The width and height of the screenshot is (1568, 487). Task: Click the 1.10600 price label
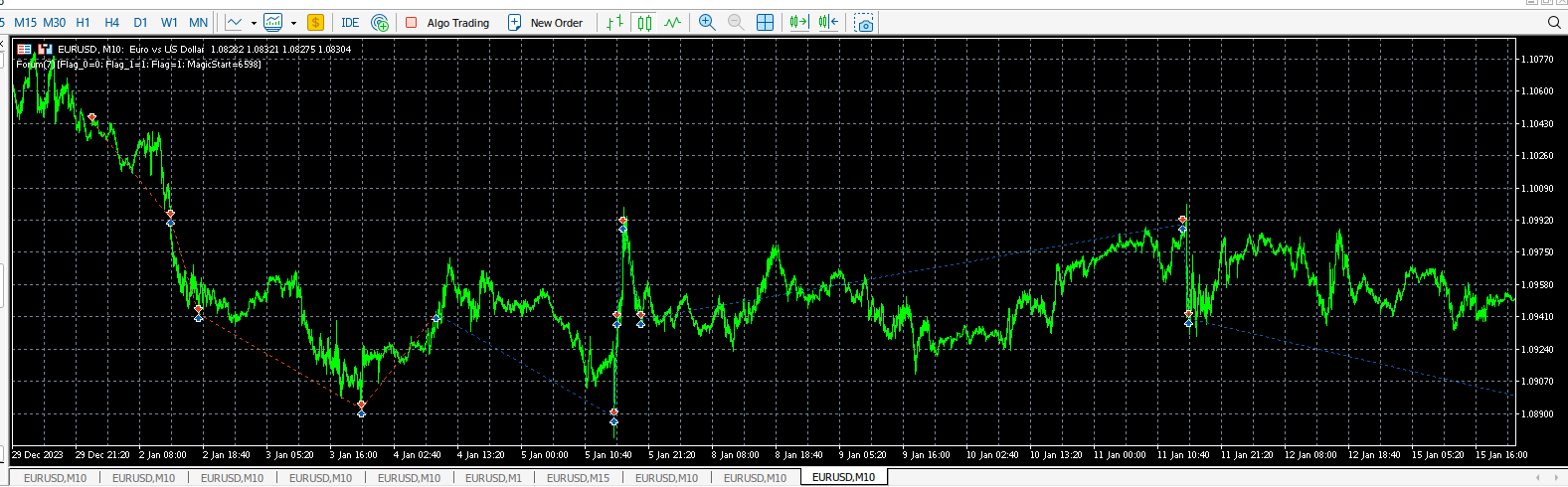tap(1537, 91)
